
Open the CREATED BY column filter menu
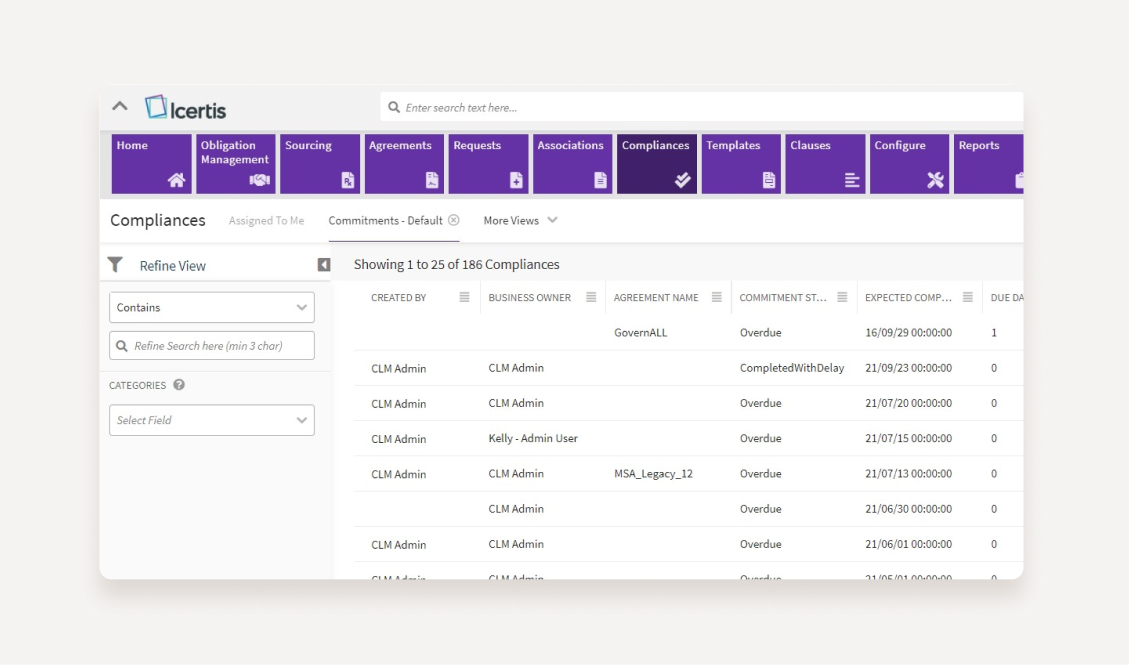466,296
